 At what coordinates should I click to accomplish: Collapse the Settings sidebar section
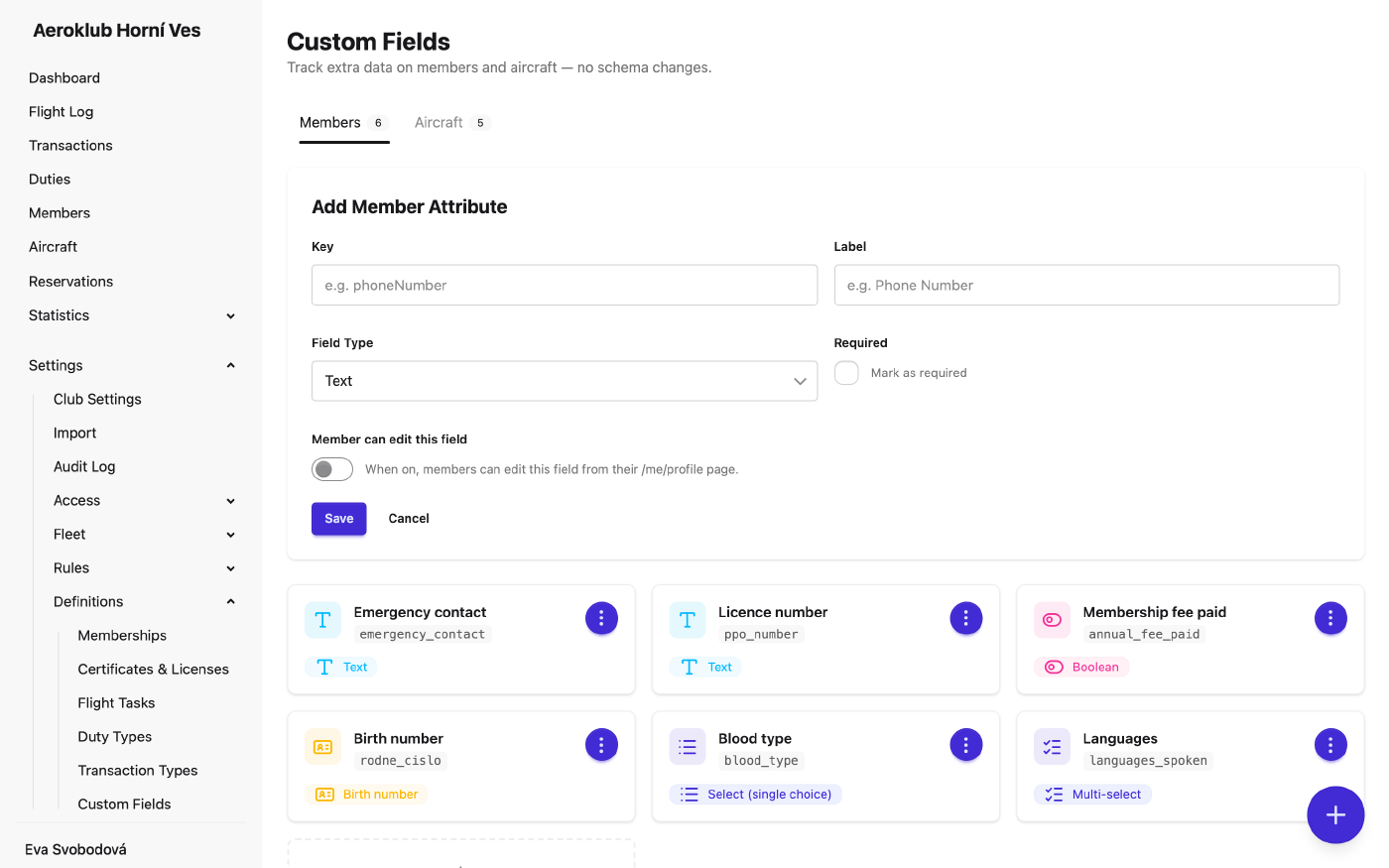point(131,365)
